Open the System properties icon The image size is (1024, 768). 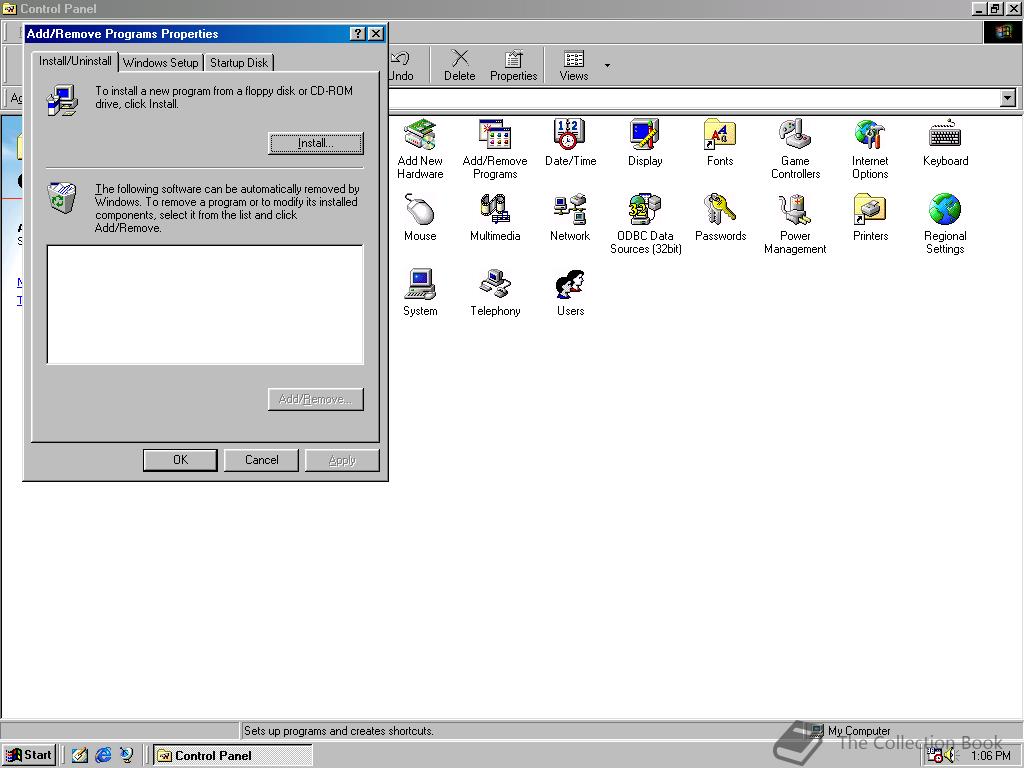coord(420,293)
